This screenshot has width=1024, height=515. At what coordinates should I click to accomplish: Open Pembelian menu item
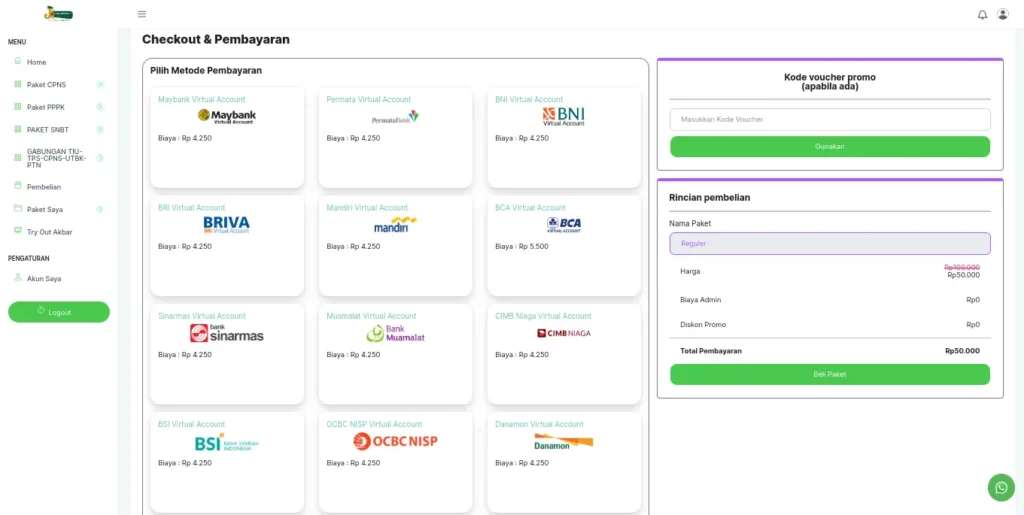pyautogui.click(x=44, y=187)
